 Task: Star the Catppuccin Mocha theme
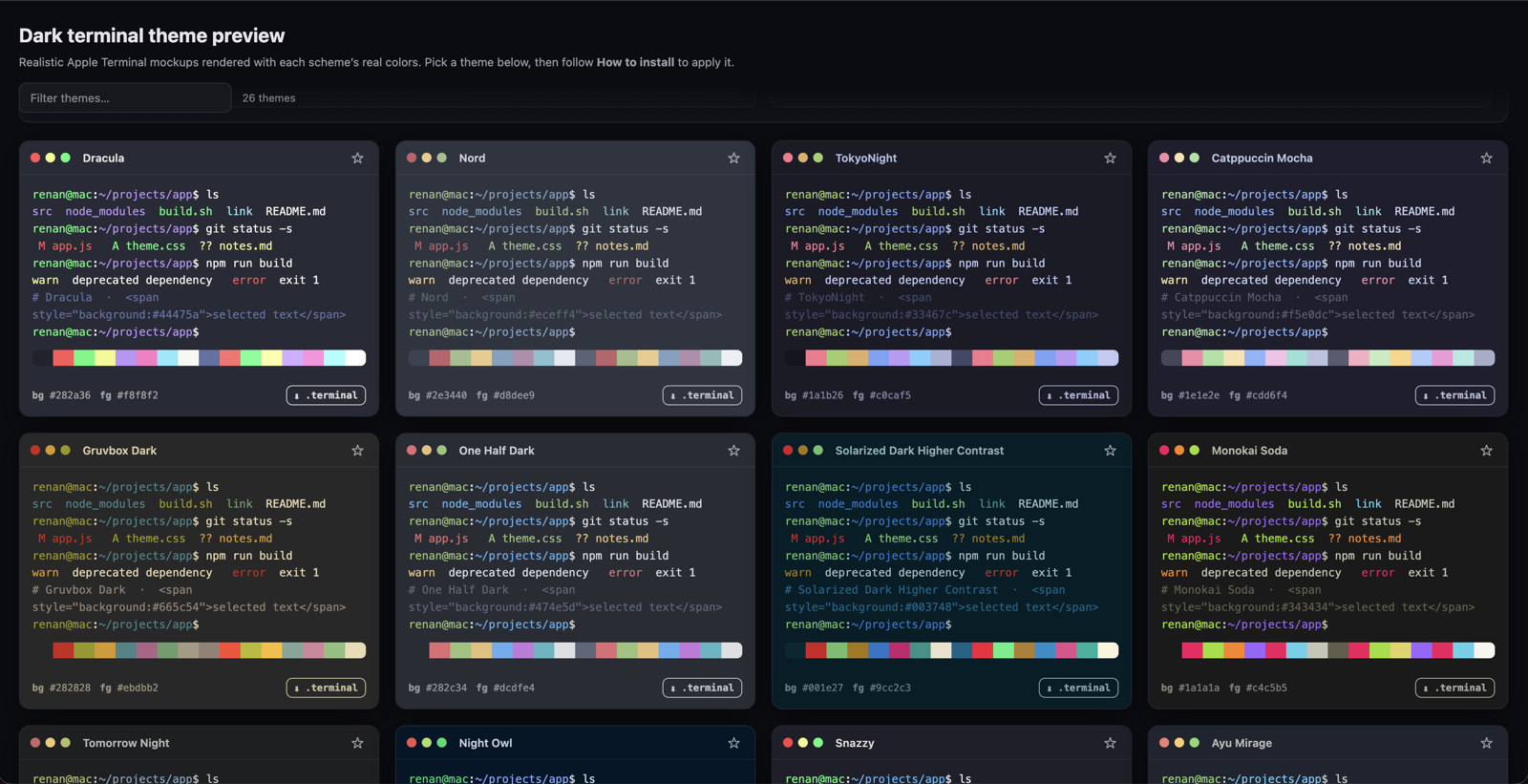pyautogui.click(x=1486, y=158)
